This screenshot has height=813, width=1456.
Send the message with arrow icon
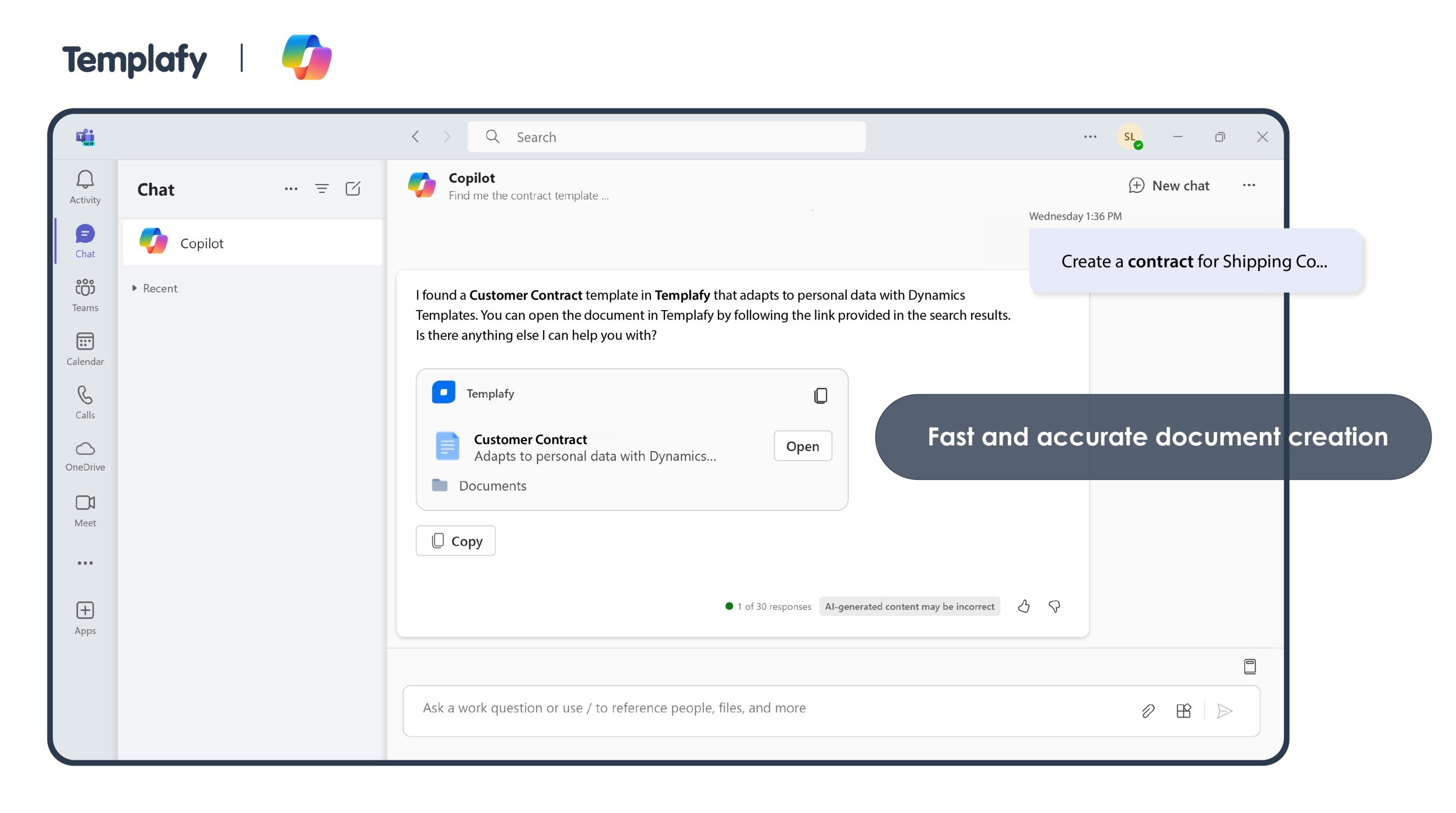1224,711
